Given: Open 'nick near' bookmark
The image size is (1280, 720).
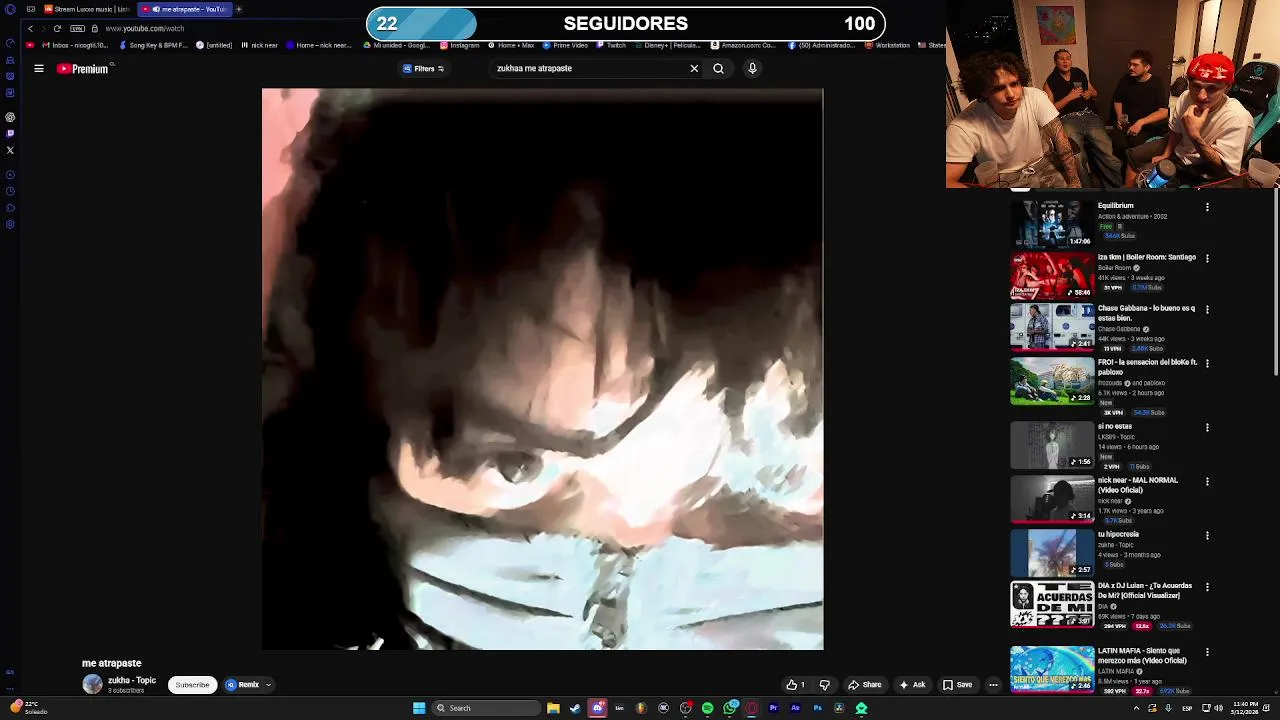Looking at the screenshot, I should click(259, 45).
